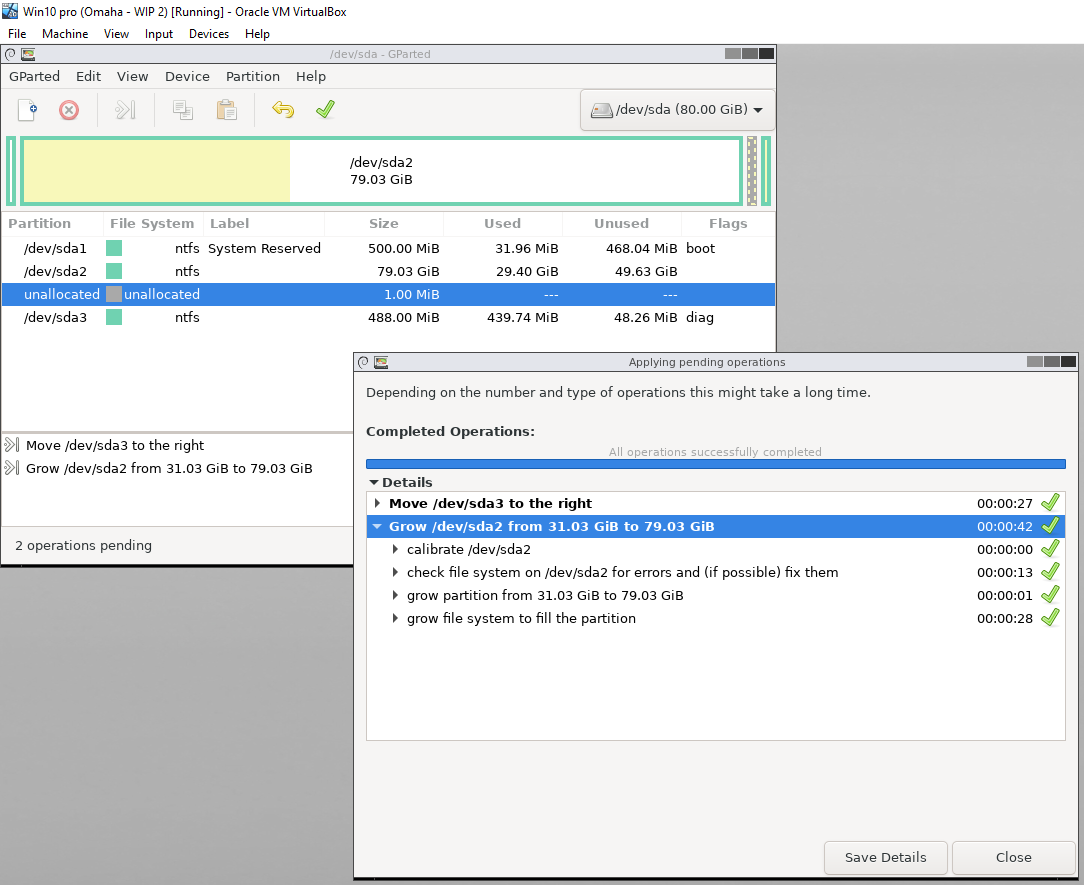Create a new partition using the toolbar icon

click(27, 110)
